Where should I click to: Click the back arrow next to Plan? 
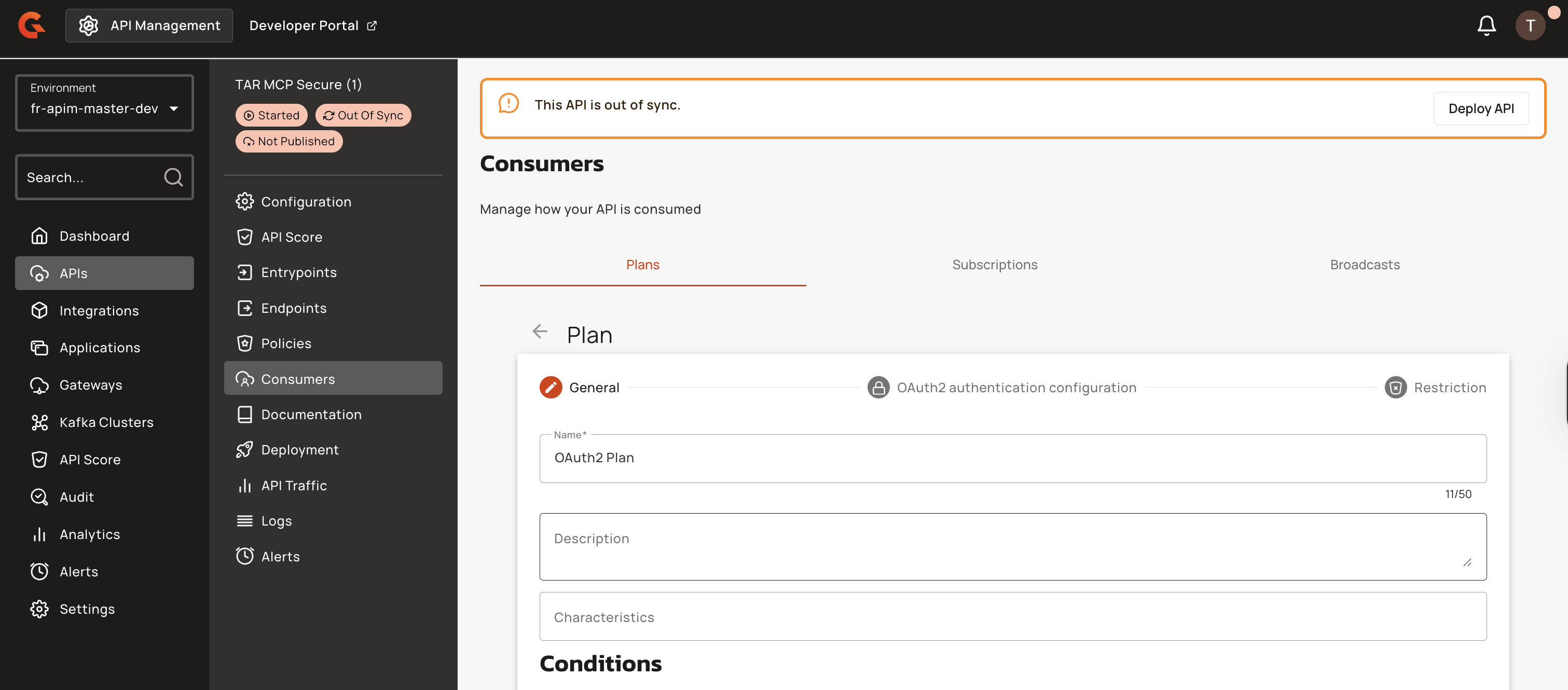coord(539,331)
